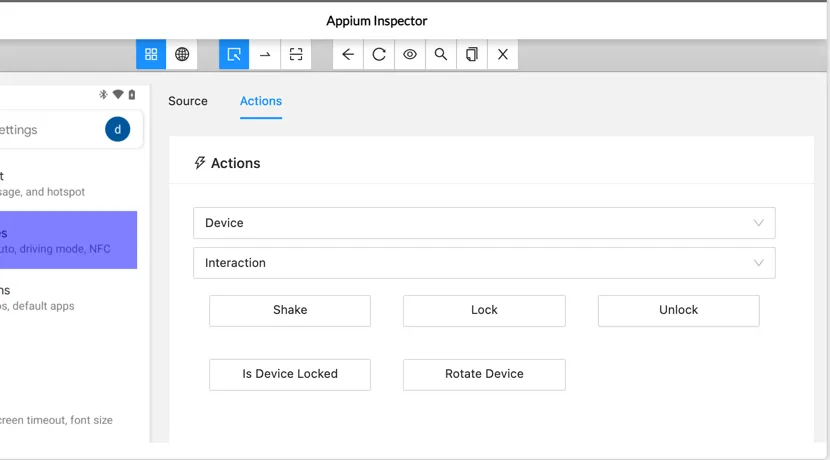Choose Tap By Coordinates tool

pos(296,55)
